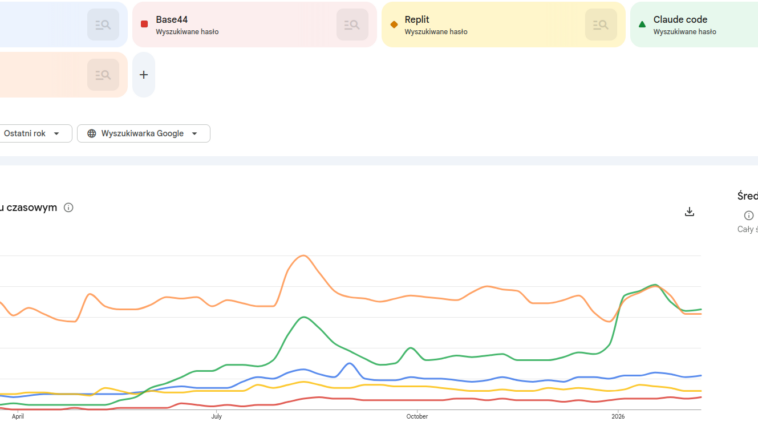Click the info icon under the averages heading
Viewport: 758px width, 426px height.
click(748, 215)
